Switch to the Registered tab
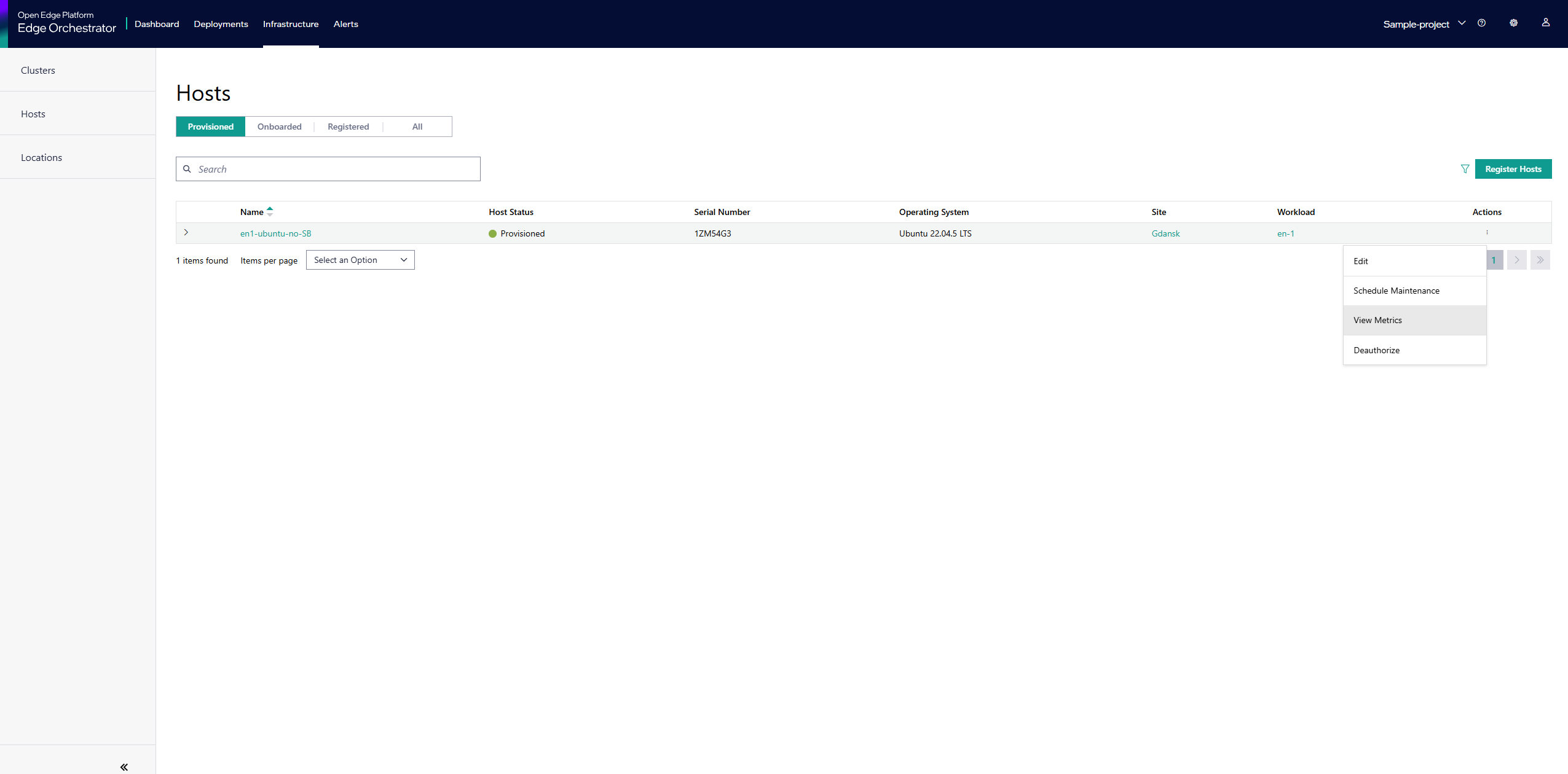This screenshot has height=774, width=1568. [x=348, y=127]
